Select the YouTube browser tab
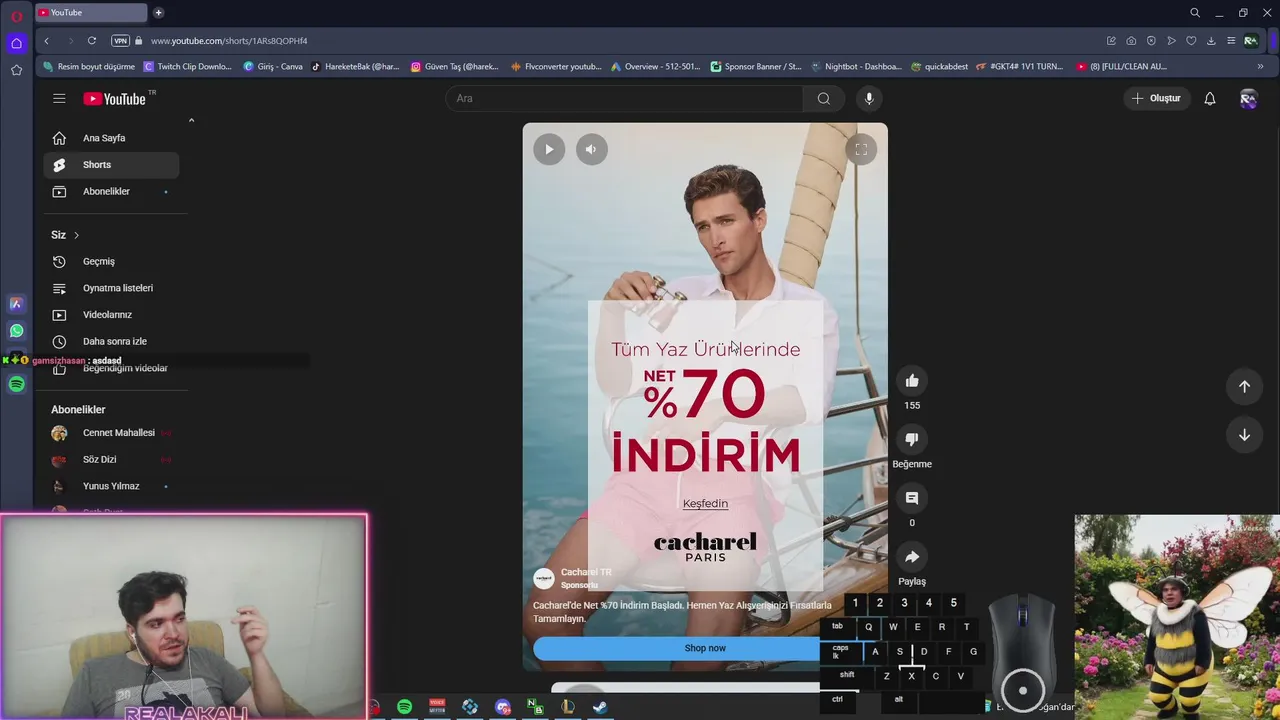This screenshot has width=1280, height=720. pos(90,13)
